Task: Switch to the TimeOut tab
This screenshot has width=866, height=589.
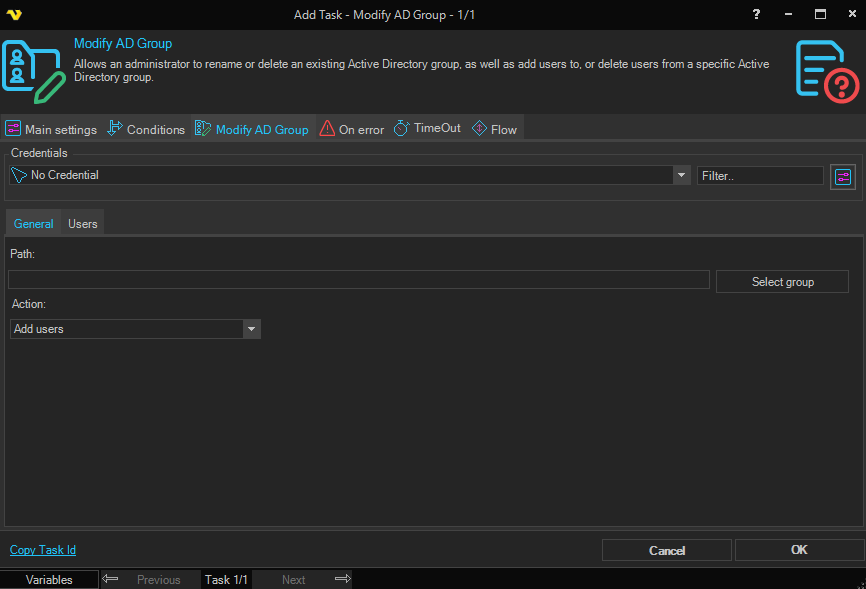Action: point(427,129)
